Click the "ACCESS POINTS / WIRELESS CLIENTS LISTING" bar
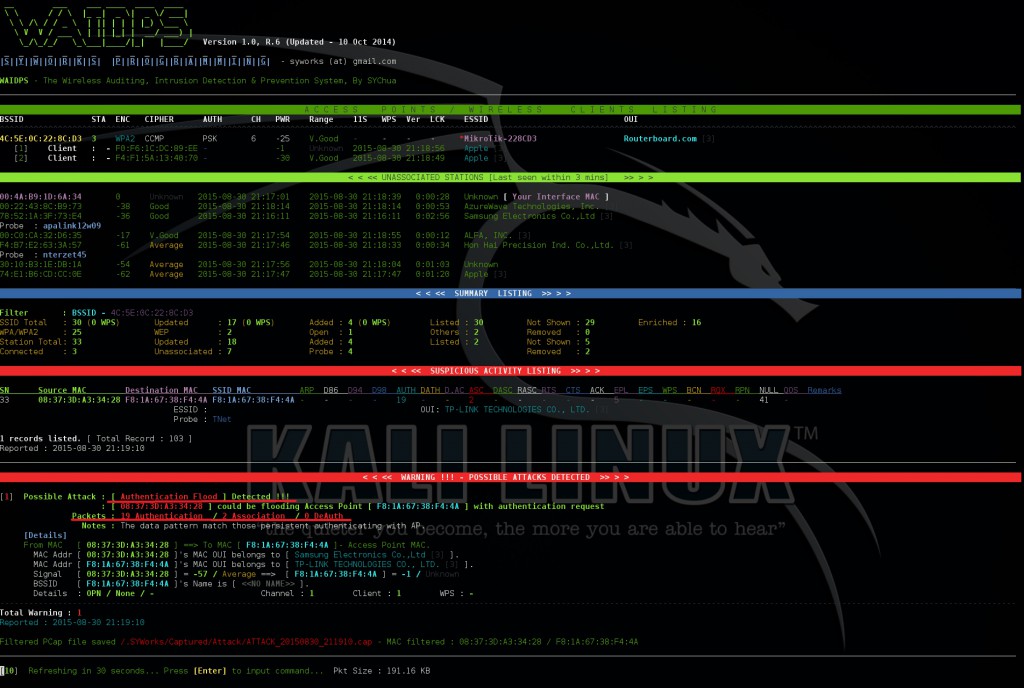 point(510,110)
